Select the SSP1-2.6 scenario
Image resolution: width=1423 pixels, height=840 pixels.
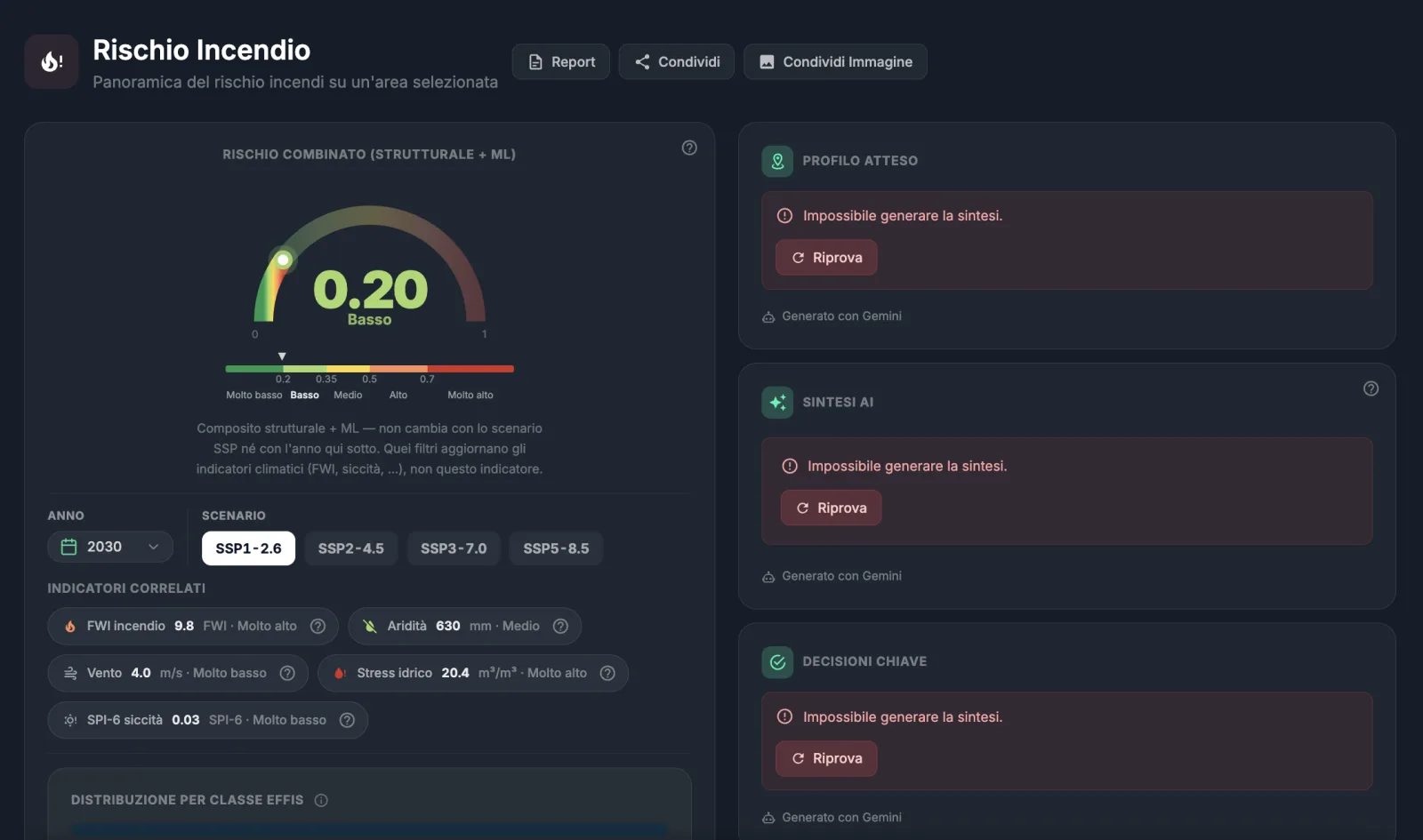coord(248,548)
